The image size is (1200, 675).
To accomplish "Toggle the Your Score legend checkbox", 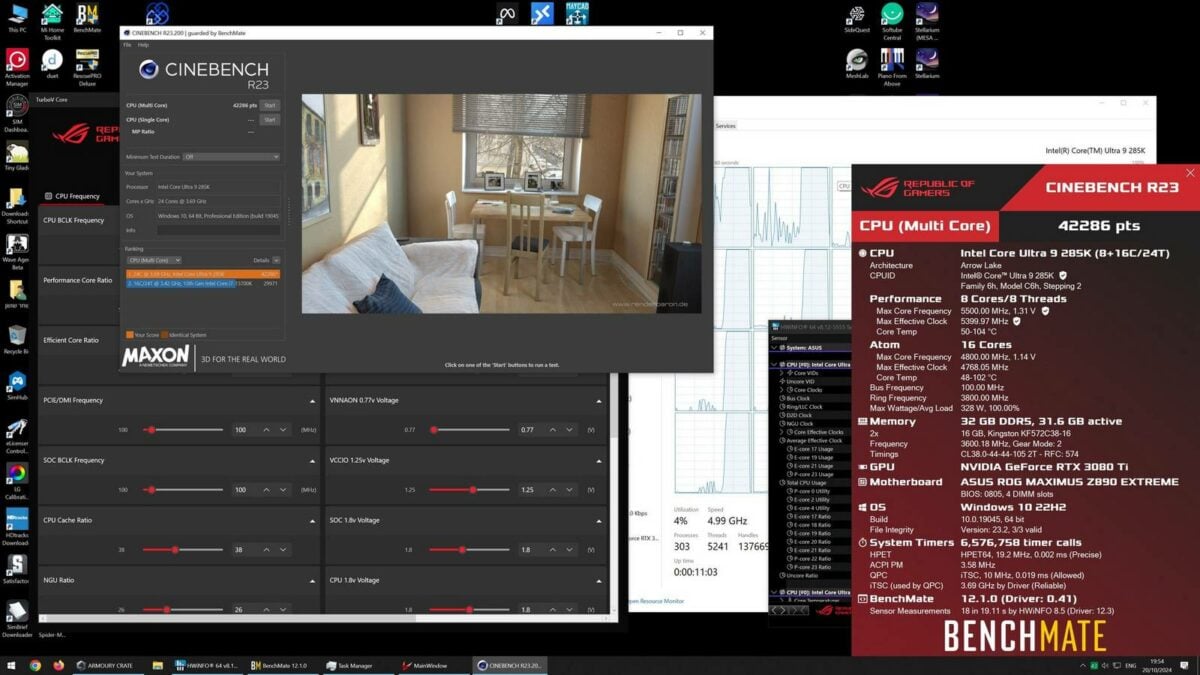I will point(130,334).
